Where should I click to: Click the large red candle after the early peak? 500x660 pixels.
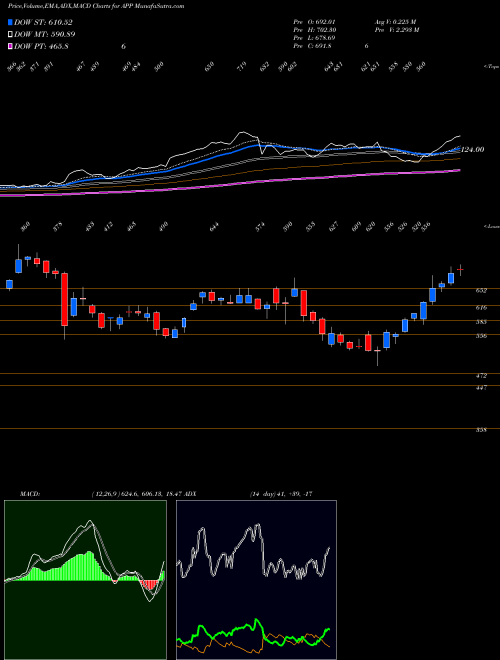click(64, 299)
